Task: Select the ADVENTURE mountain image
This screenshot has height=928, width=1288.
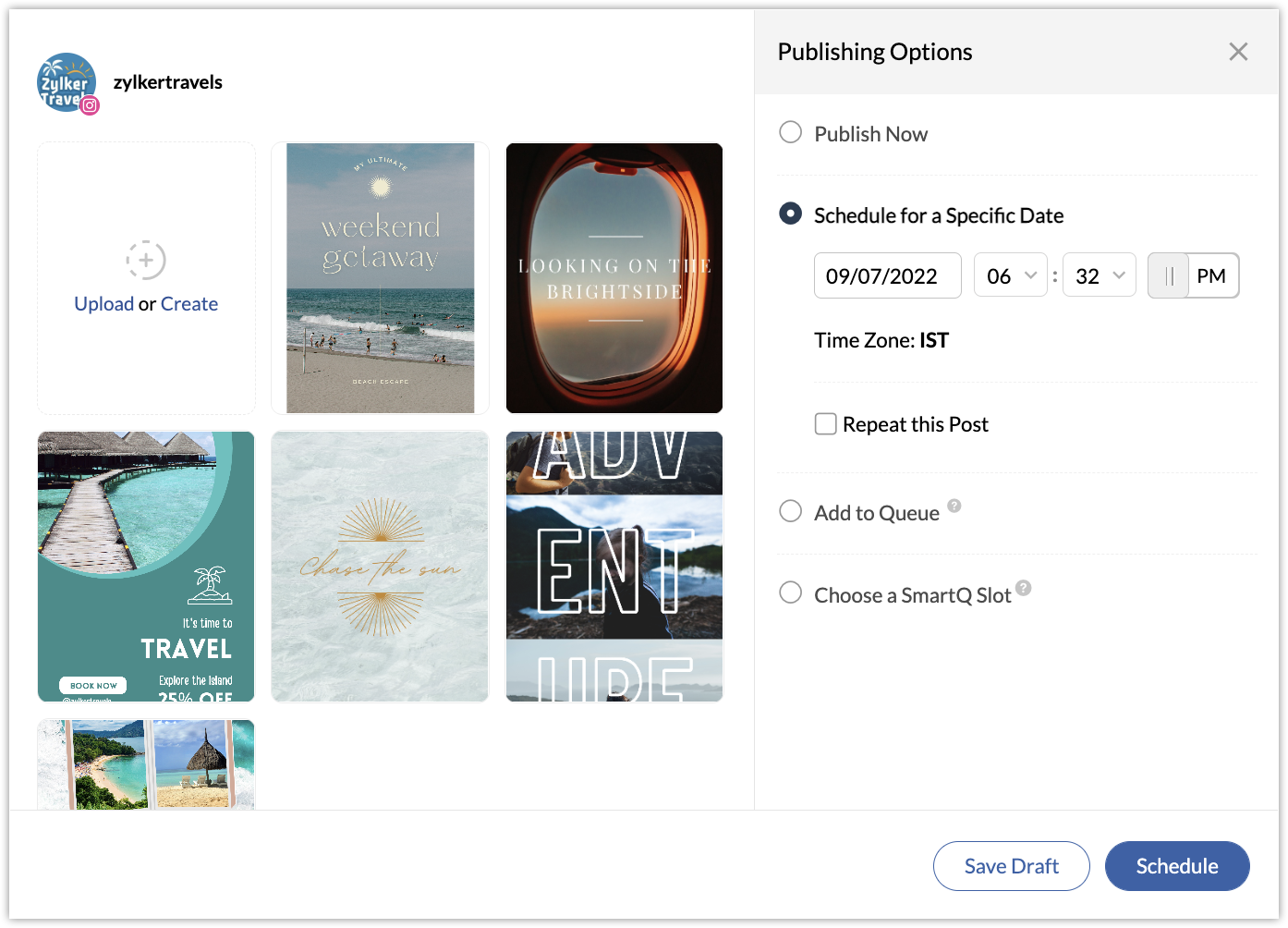Action: [x=614, y=567]
